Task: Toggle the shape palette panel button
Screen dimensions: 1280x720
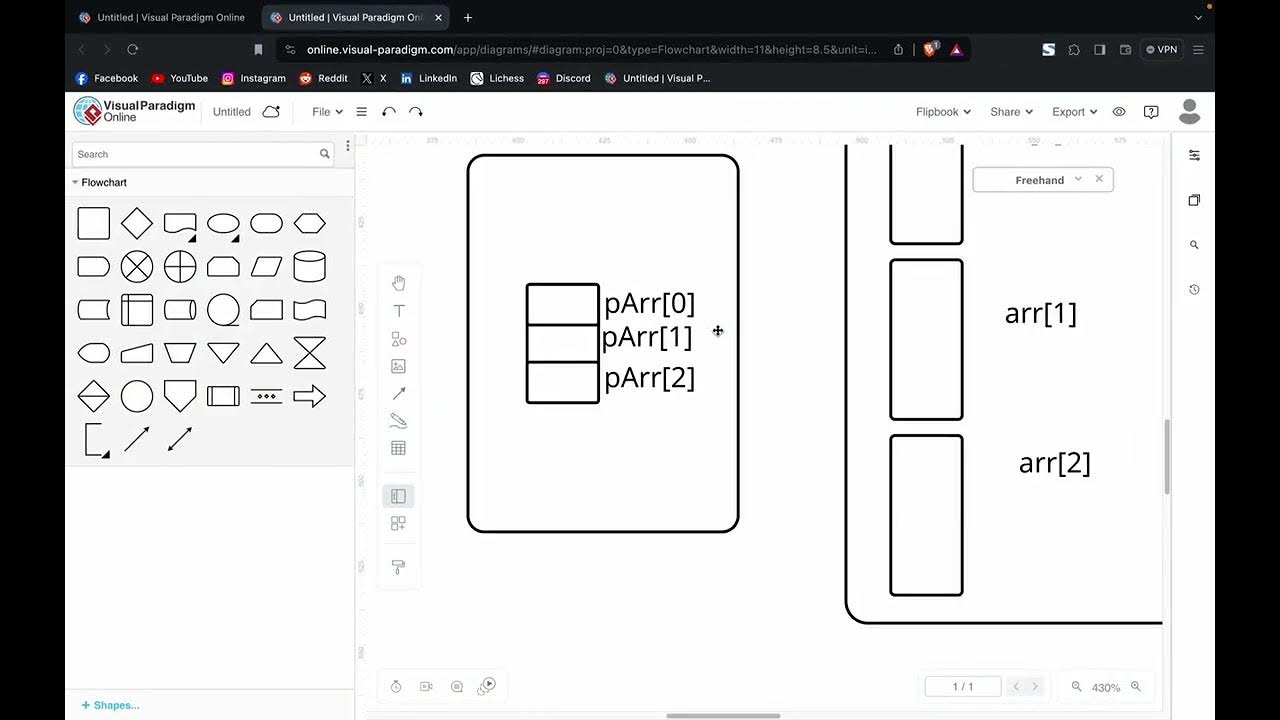Action: [x=398, y=496]
